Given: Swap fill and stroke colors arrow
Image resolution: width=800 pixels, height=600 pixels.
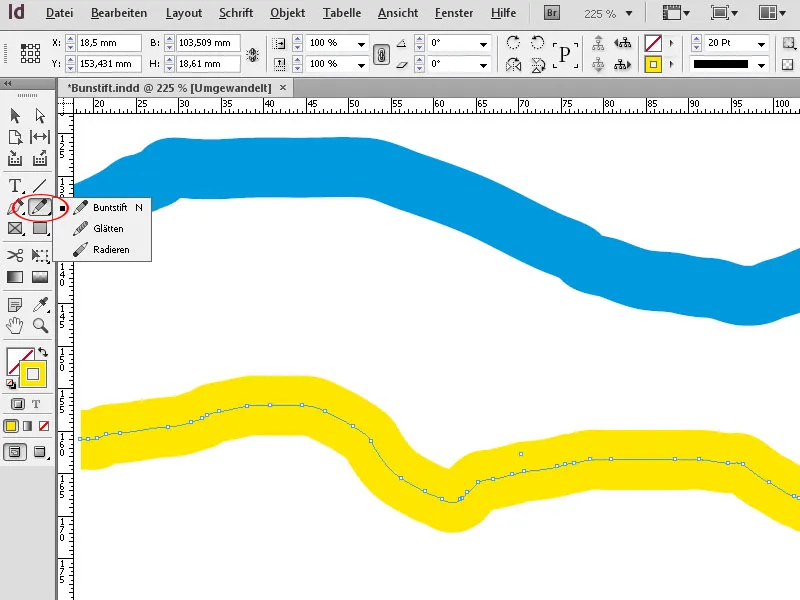Looking at the screenshot, I should (43, 352).
